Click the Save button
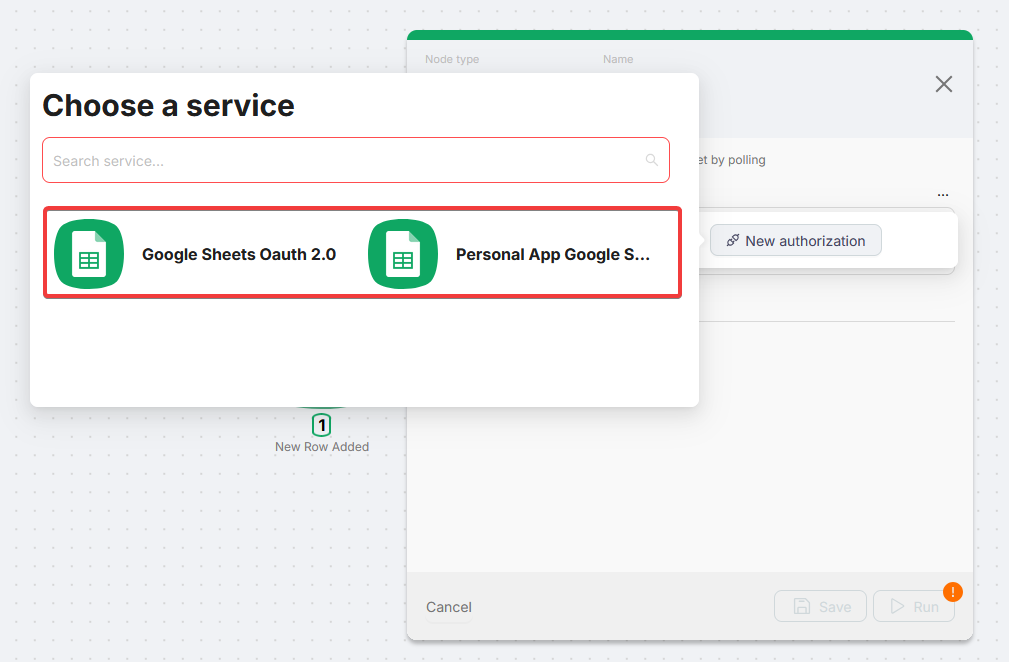This screenshot has width=1009, height=662. pyautogui.click(x=820, y=606)
